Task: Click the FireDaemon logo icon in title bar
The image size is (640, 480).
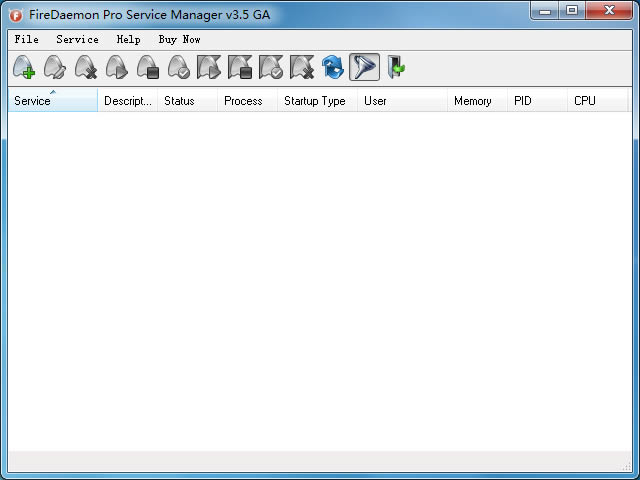Action: 16,15
